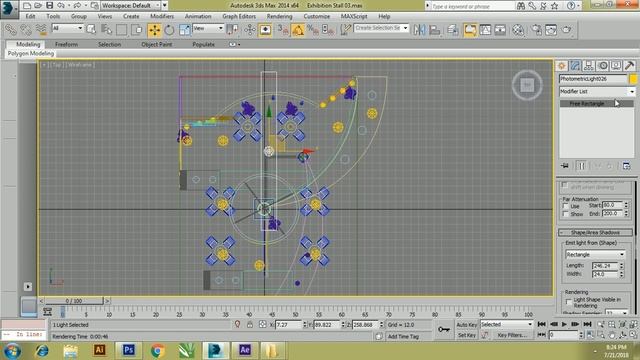Open the MAXScript menu
640x360 pixels.
354,16
